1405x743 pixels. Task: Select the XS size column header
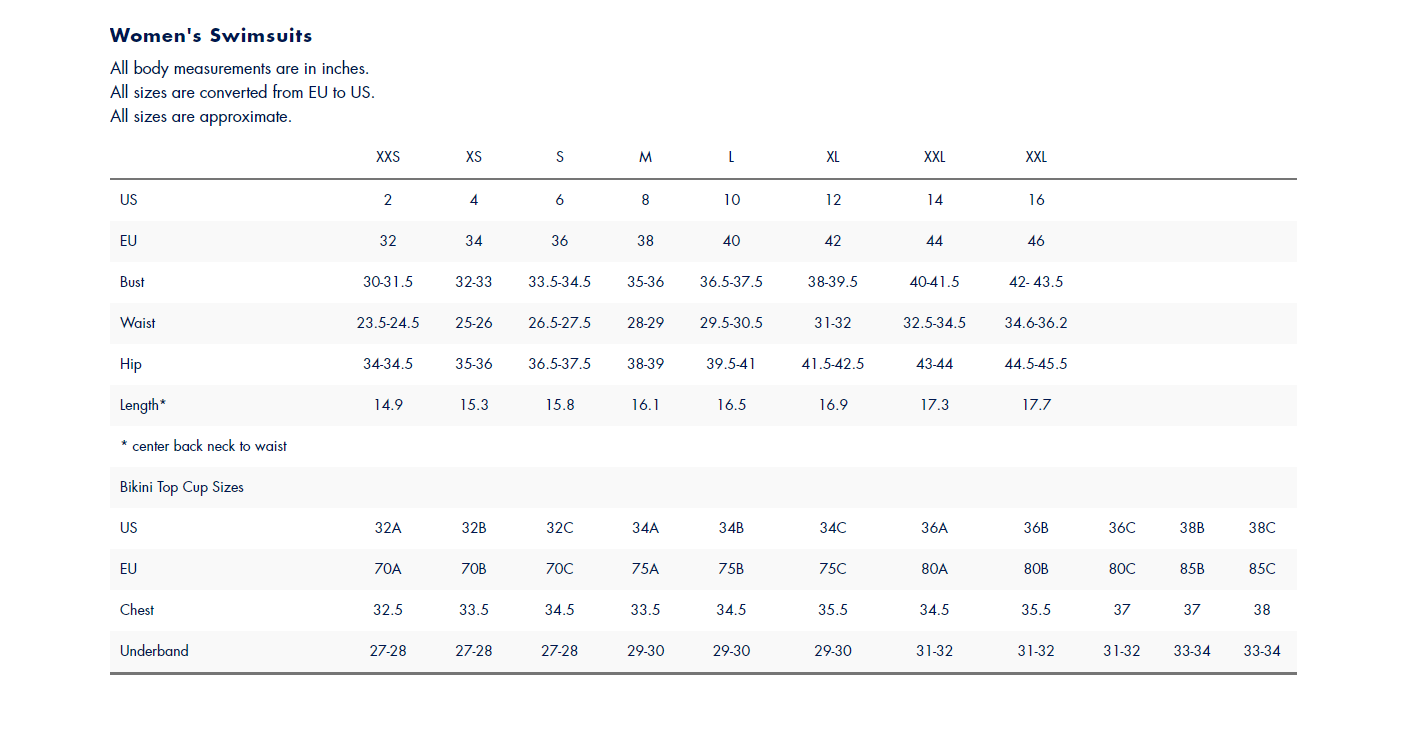474,158
